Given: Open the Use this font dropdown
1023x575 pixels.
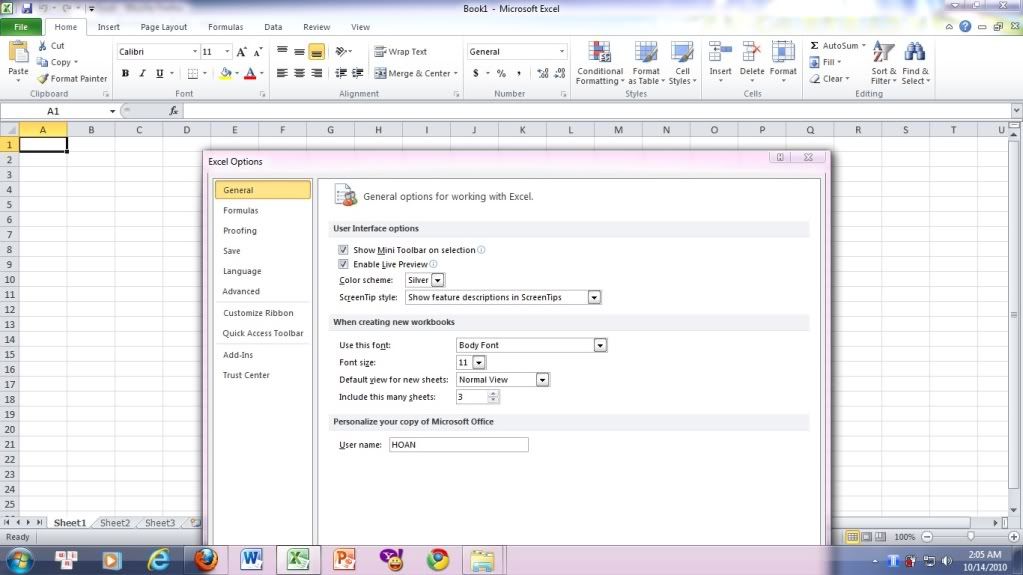Looking at the screenshot, I should coord(600,345).
